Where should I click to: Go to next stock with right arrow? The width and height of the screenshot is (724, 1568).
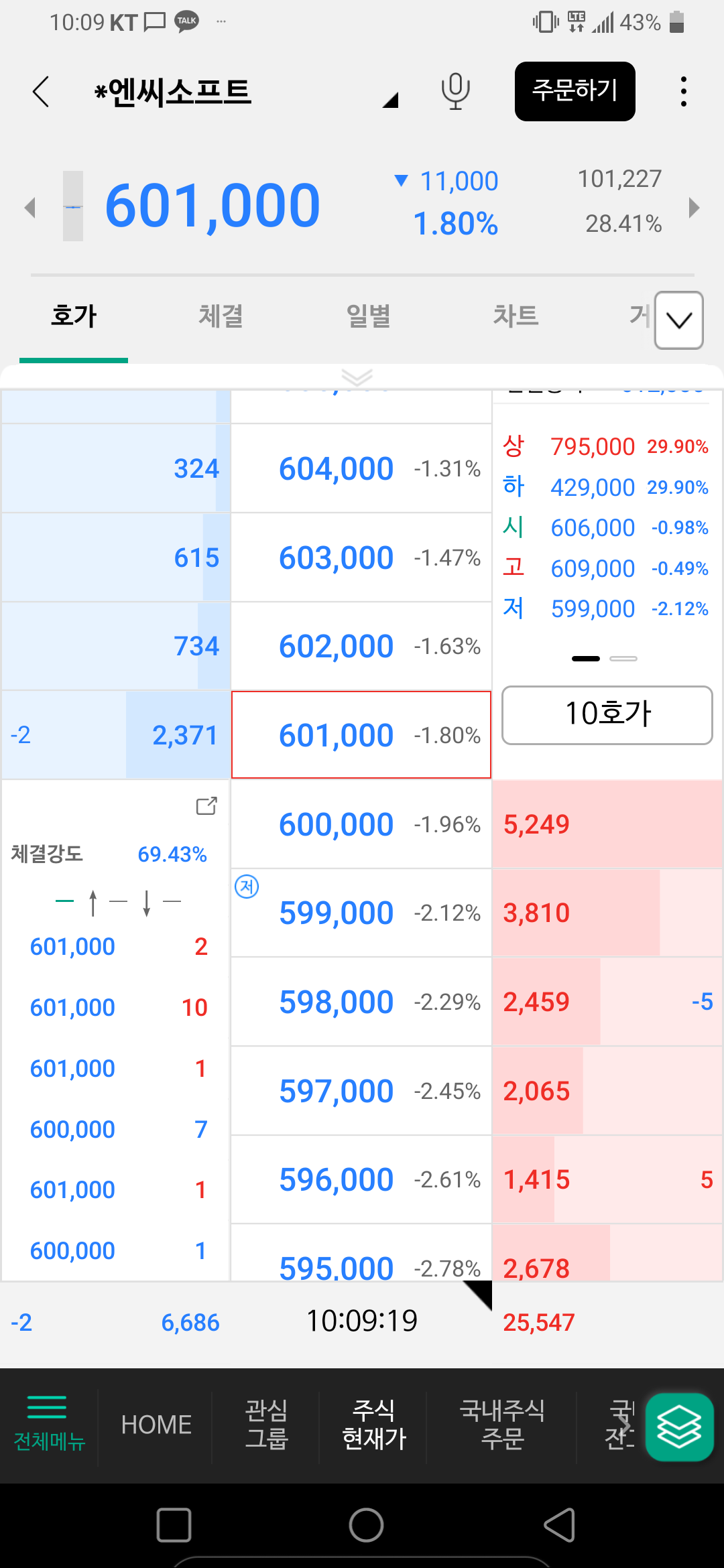click(694, 207)
